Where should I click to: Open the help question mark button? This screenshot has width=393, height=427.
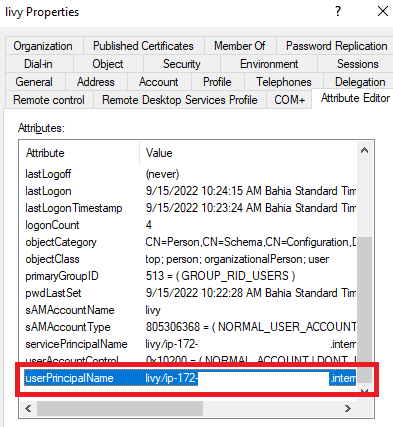click(338, 12)
